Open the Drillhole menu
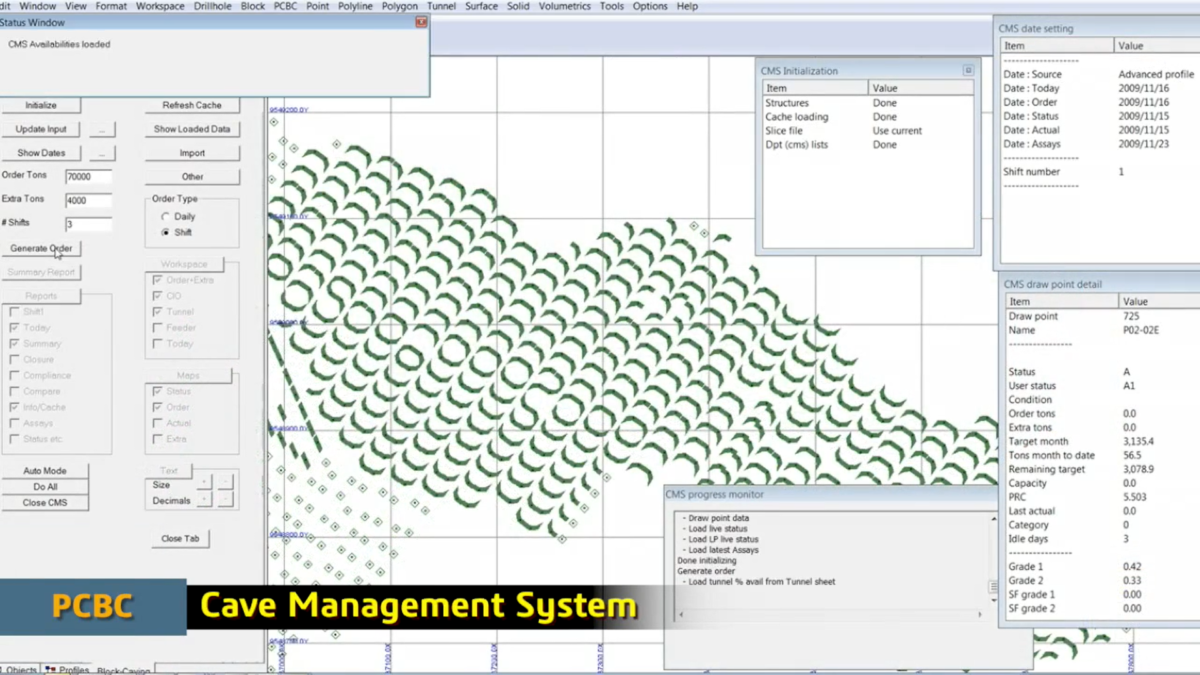The image size is (1200, 675). pos(213,6)
